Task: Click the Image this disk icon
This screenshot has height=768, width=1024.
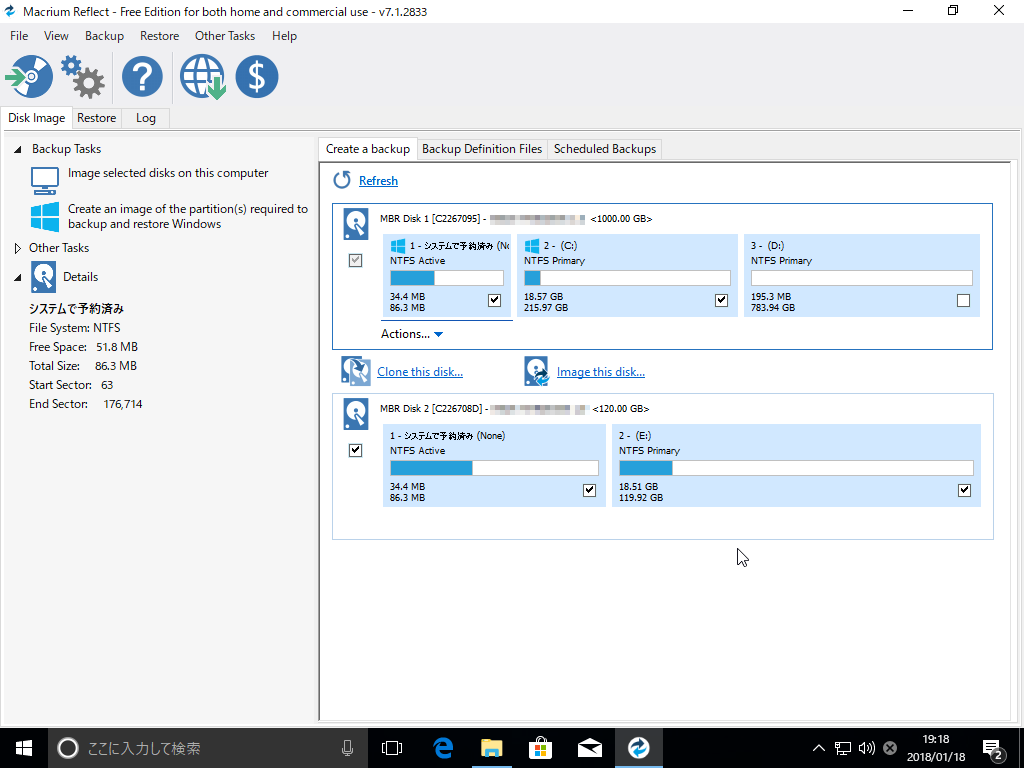Action: coord(536,371)
